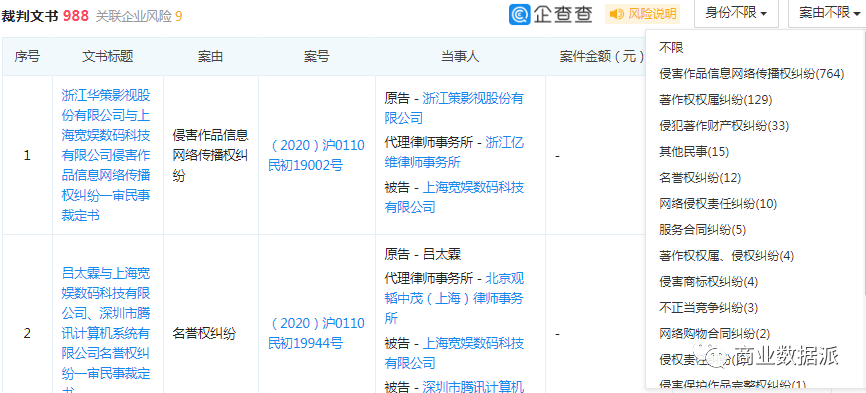Select 其他民事(15) filter

[694, 152]
